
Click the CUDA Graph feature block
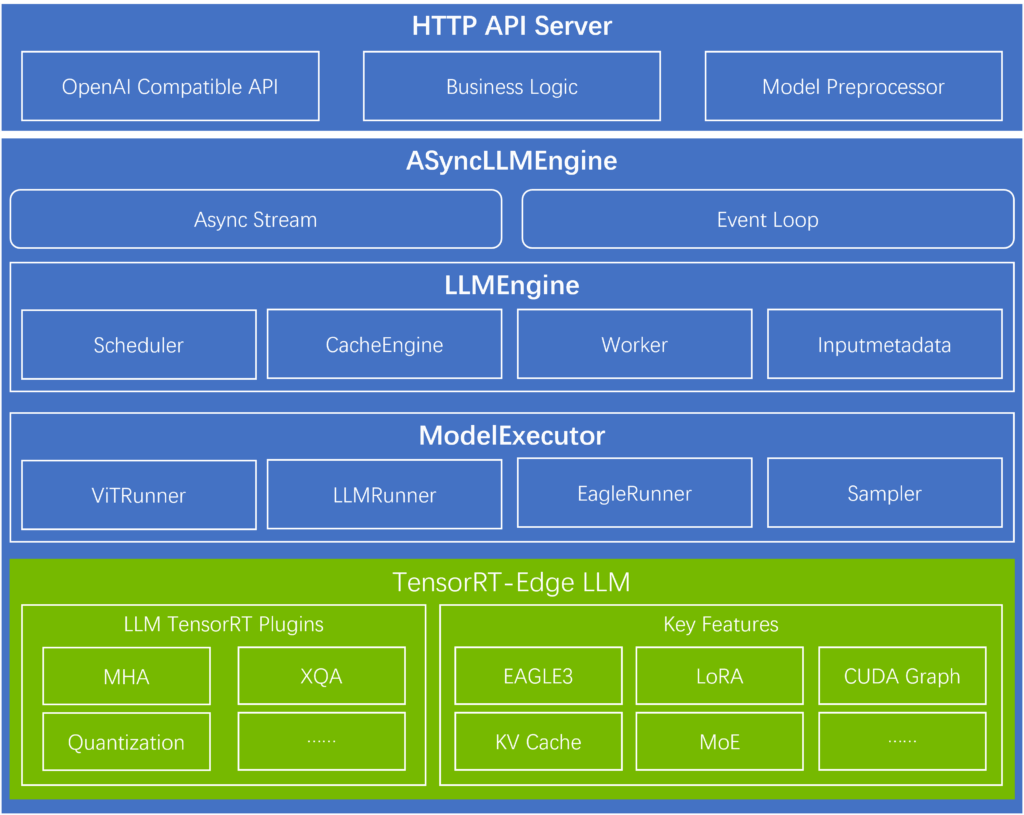(x=902, y=677)
